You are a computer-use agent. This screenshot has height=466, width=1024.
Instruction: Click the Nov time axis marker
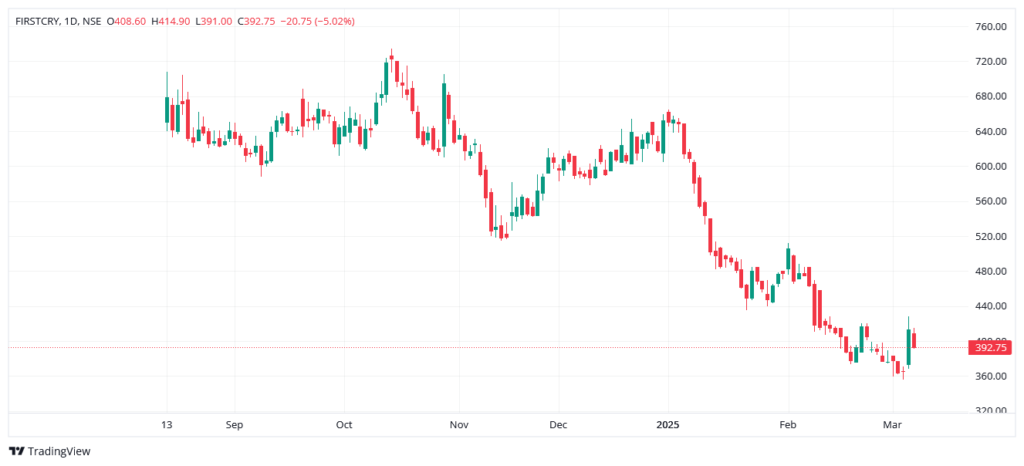(x=458, y=424)
